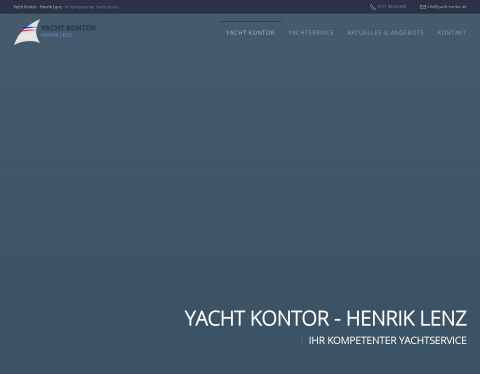This screenshot has width=480, height=374.
Task: Click the email envelope icon
Action: (x=423, y=7)
